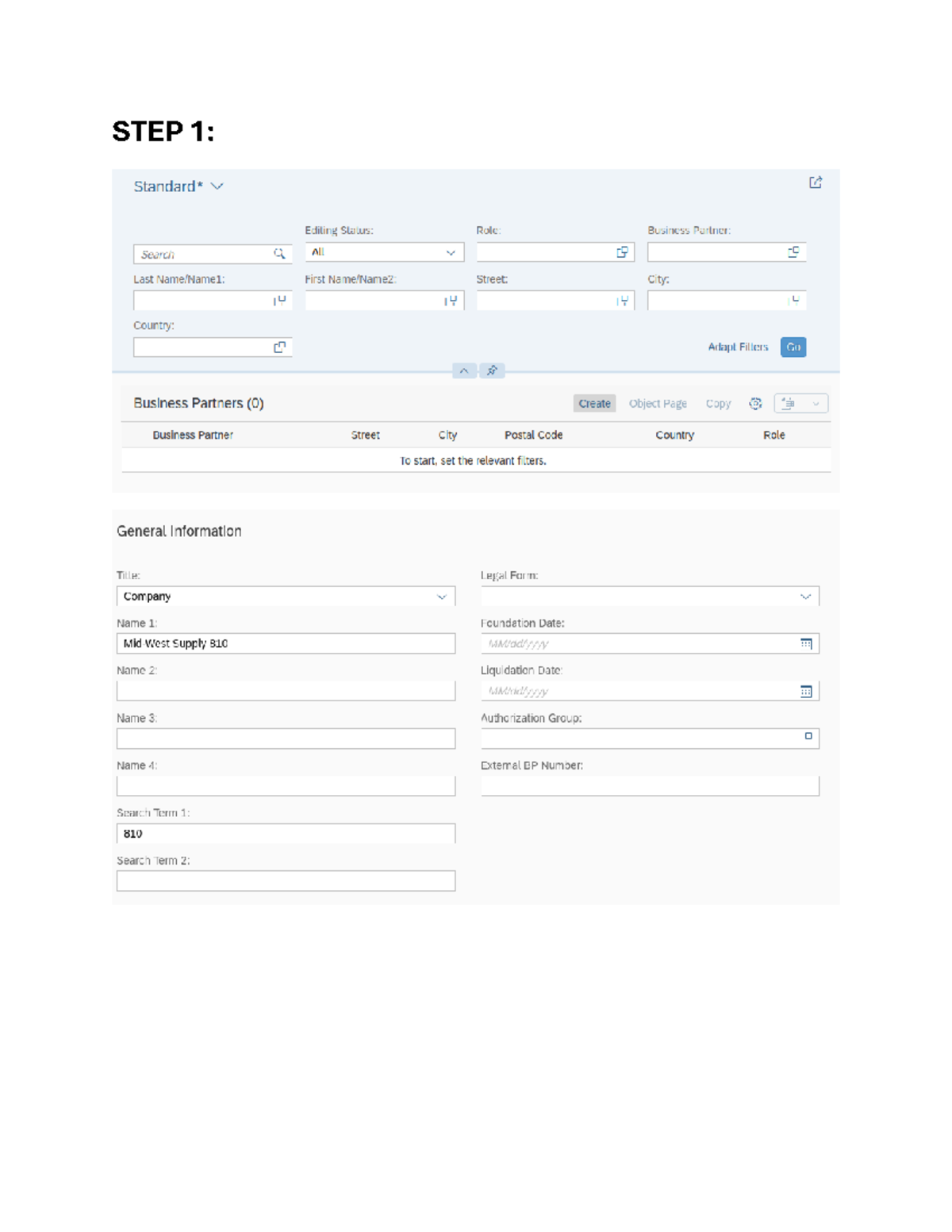Open the Foundation Date calendar picker
This screenshot has height=1232, width=952.
[808, 643]
